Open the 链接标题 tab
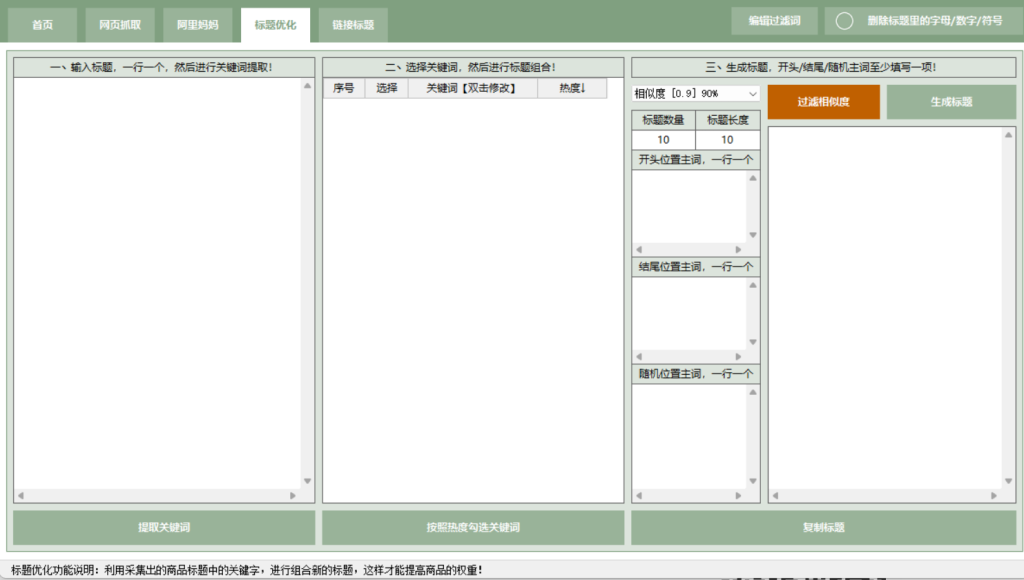 coord(353,24)
